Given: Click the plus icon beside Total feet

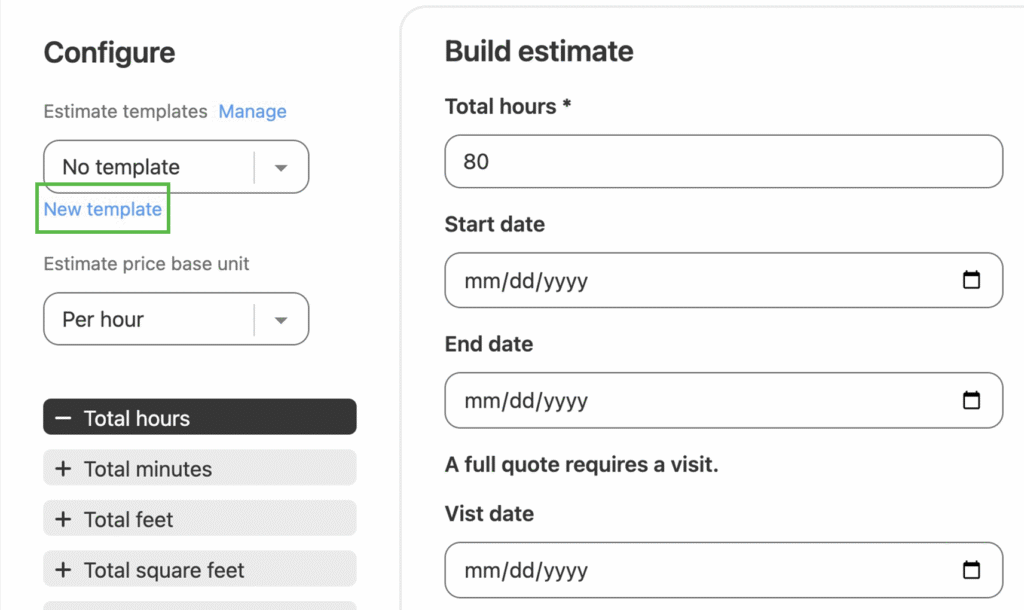Looking at the screenshot, I should click(x=63, y=519).
